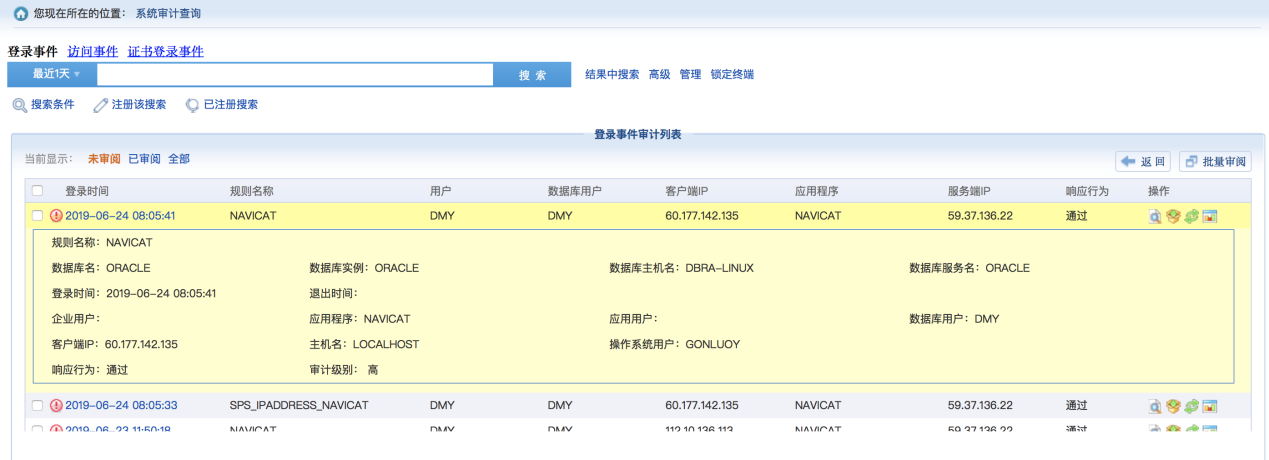Click the red alert icon in the 08:05:33 row
Screen dimensions: 1269x460
(x=56, y=405)
